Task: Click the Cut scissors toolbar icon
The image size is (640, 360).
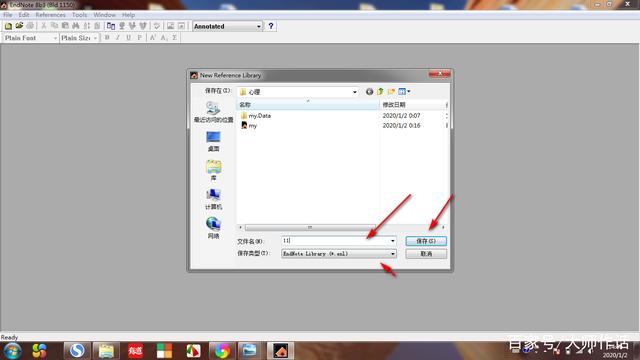Action: pos(44,26)
